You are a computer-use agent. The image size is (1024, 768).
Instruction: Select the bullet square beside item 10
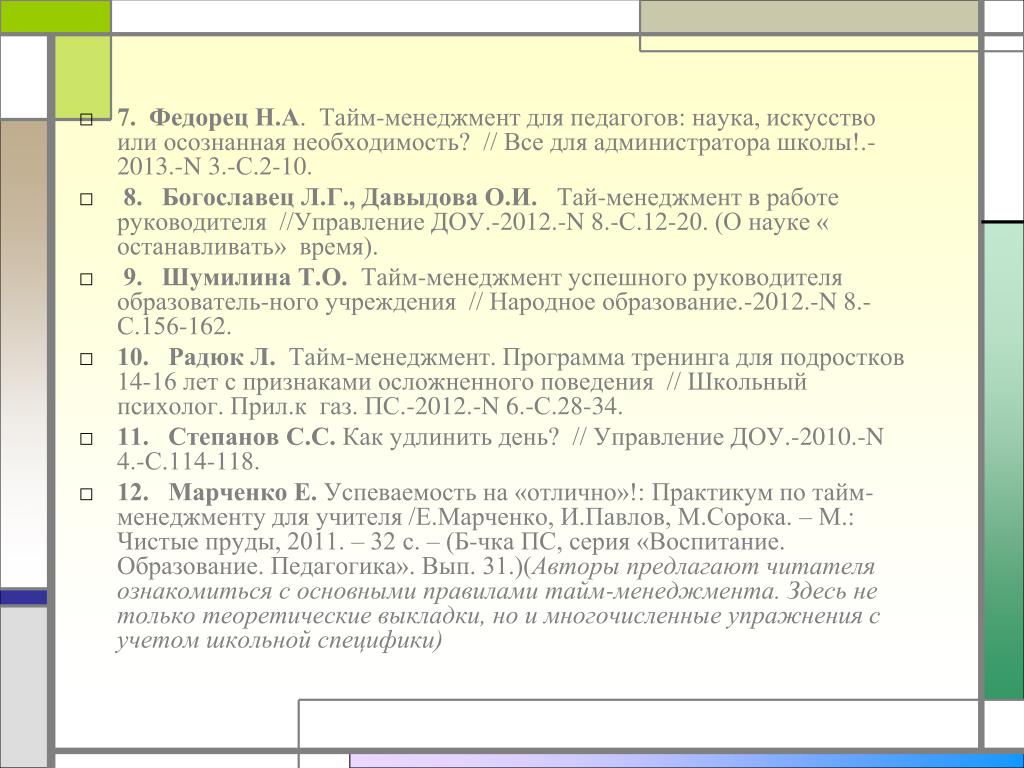point(86,359)
